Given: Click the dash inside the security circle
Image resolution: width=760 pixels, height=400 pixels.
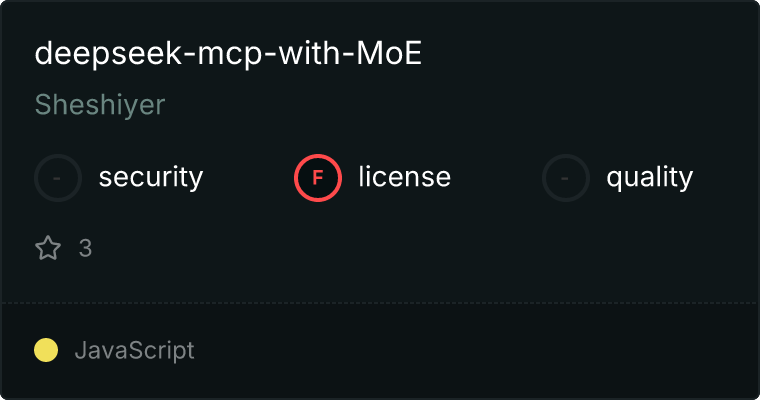Looking at the screenshot, I should coord(57,178).
